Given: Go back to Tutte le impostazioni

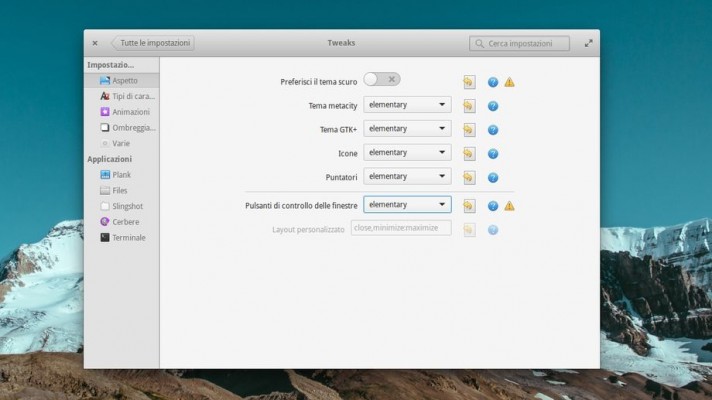Looking at the screenshot, I should [x=153, y=43].
